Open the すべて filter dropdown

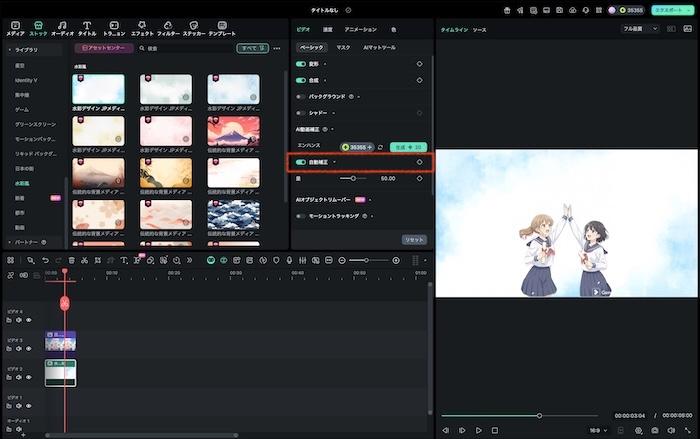252,48
